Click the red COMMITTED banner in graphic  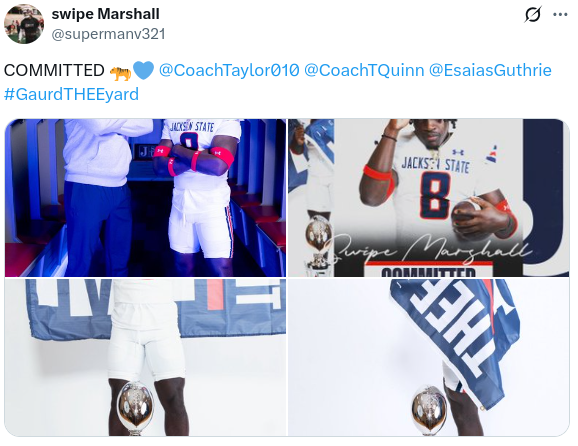(x=428, y=270)
